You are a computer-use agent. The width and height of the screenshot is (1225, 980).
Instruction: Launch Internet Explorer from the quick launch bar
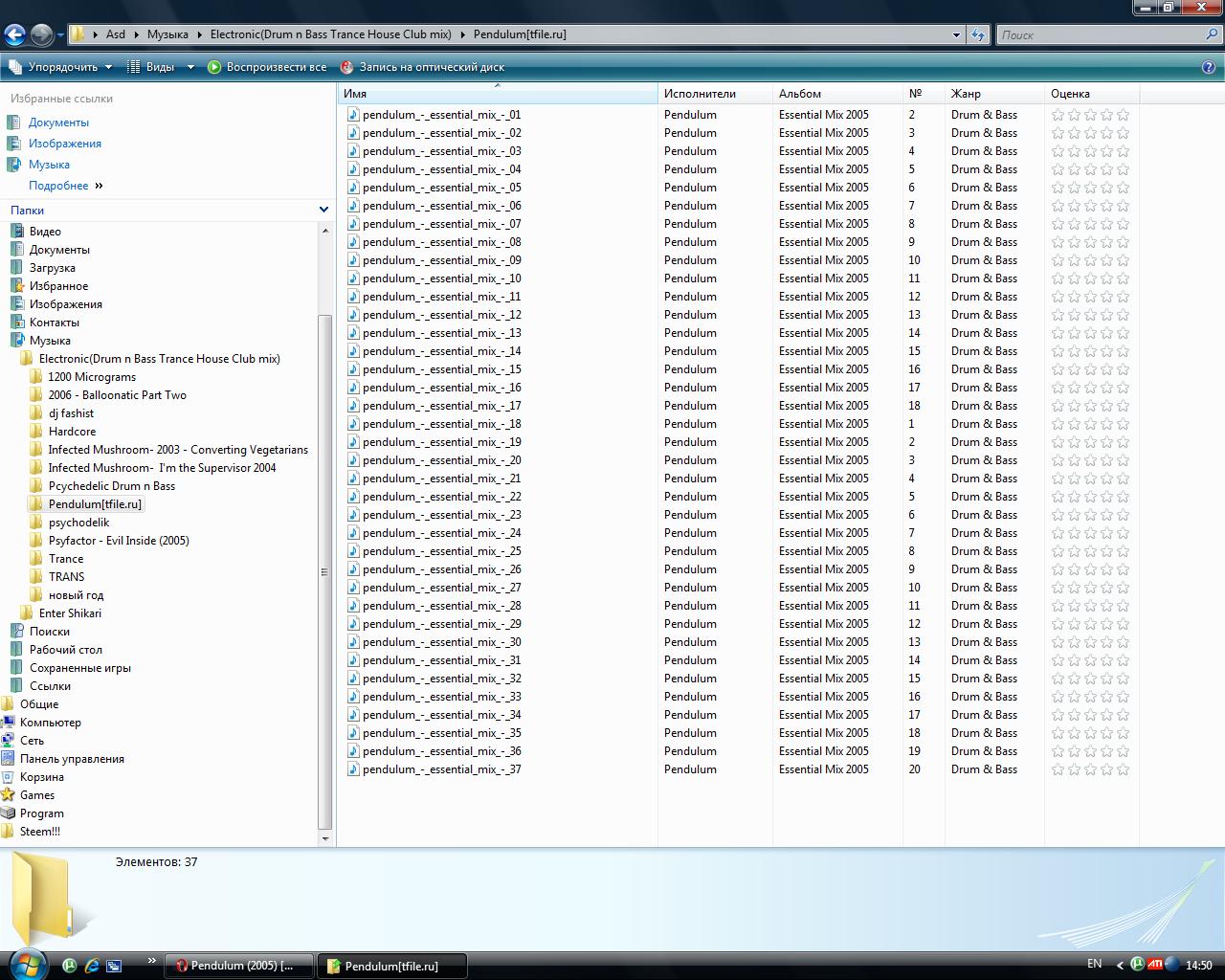(92, 966)
